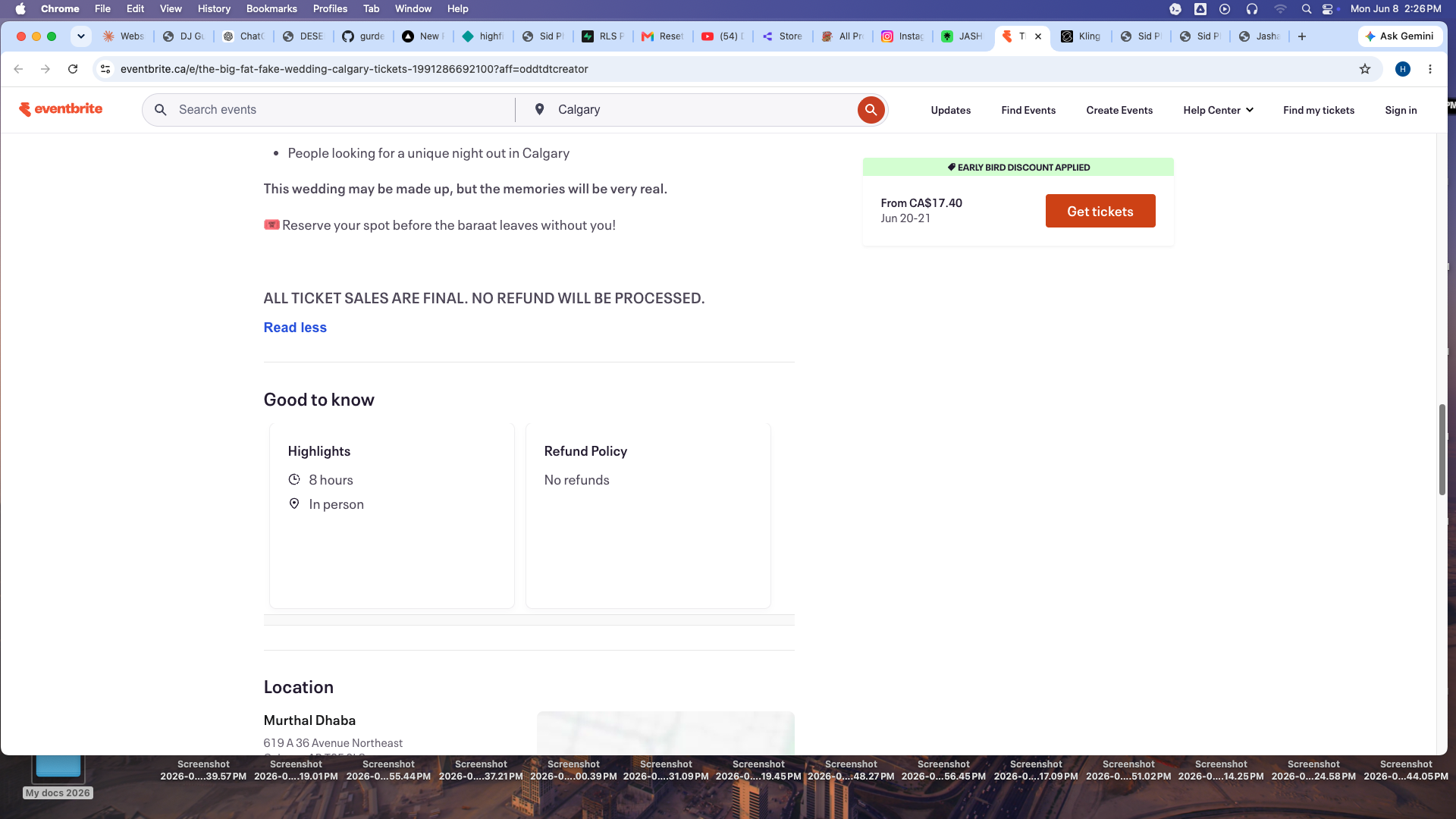Image resolution: width=1456 pixels, height=819 pixels.
Task: Click the Ask Gemini button
Action: pos(1400,36)
